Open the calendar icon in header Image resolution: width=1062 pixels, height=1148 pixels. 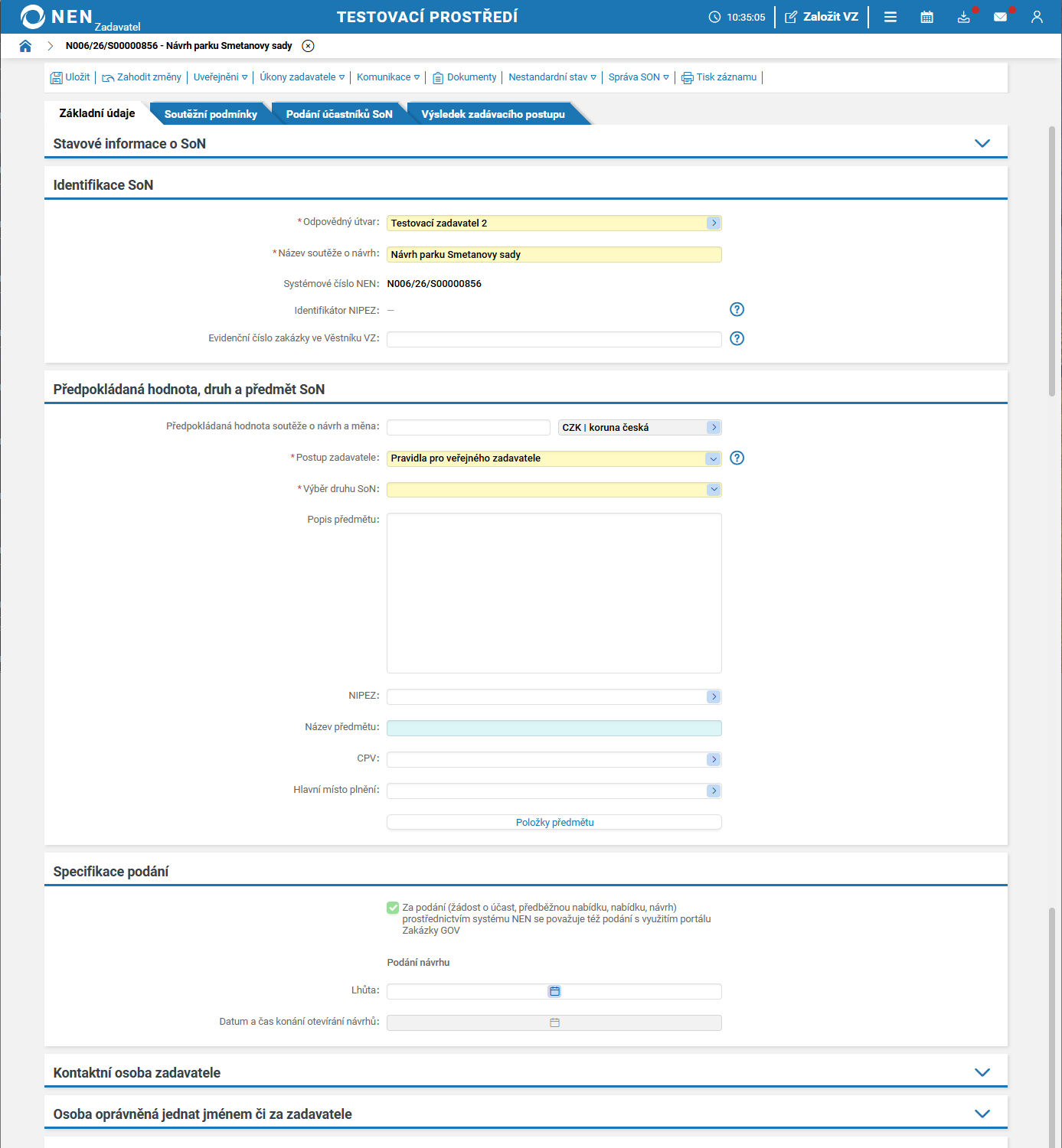tap(926, 17)
